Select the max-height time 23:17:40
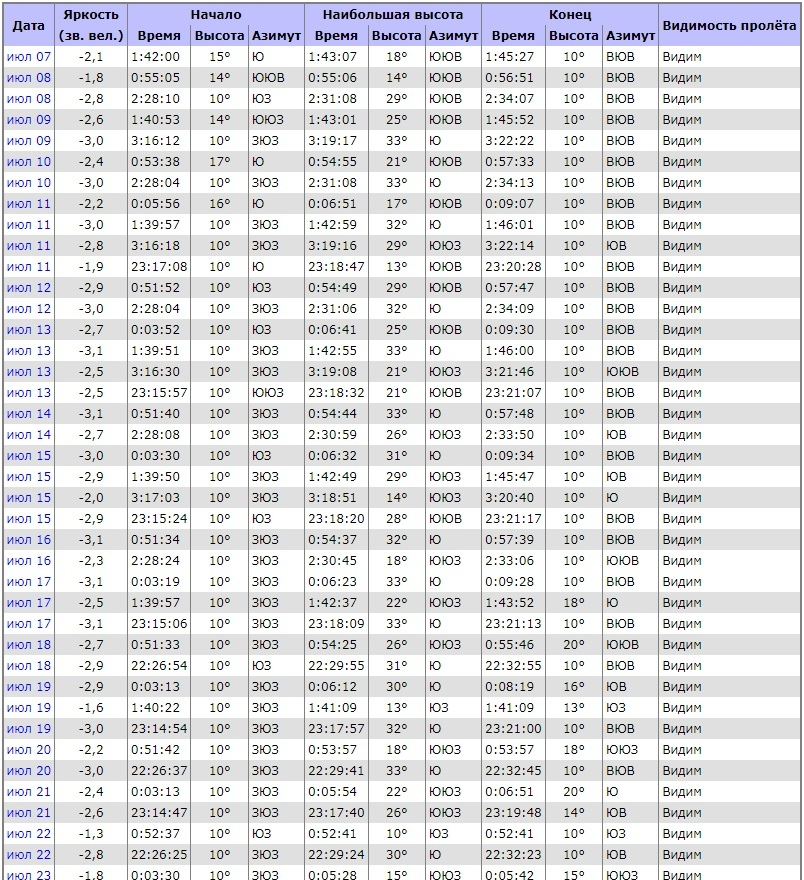Viewport: 804px width, 880px height. click(336, 813)
